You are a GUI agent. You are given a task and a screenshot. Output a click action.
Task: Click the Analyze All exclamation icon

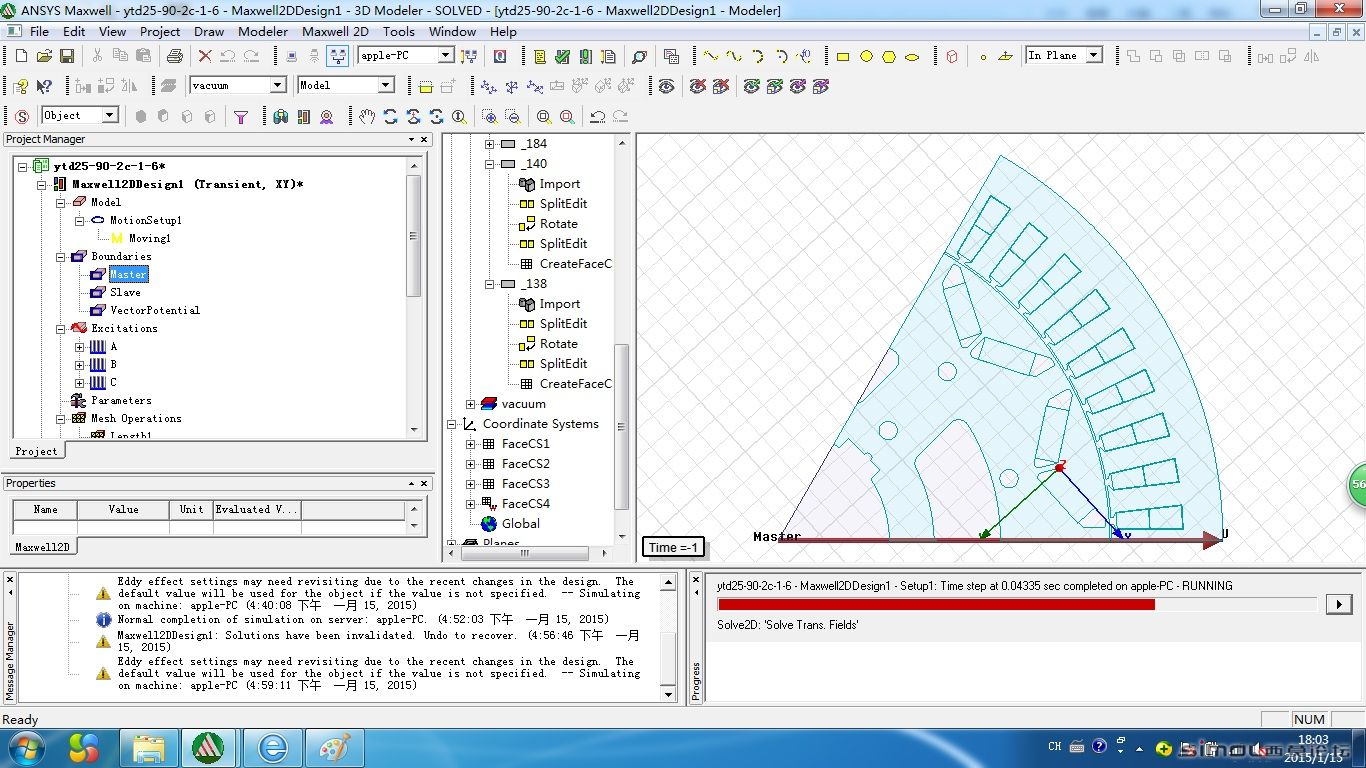click(584, 56)
